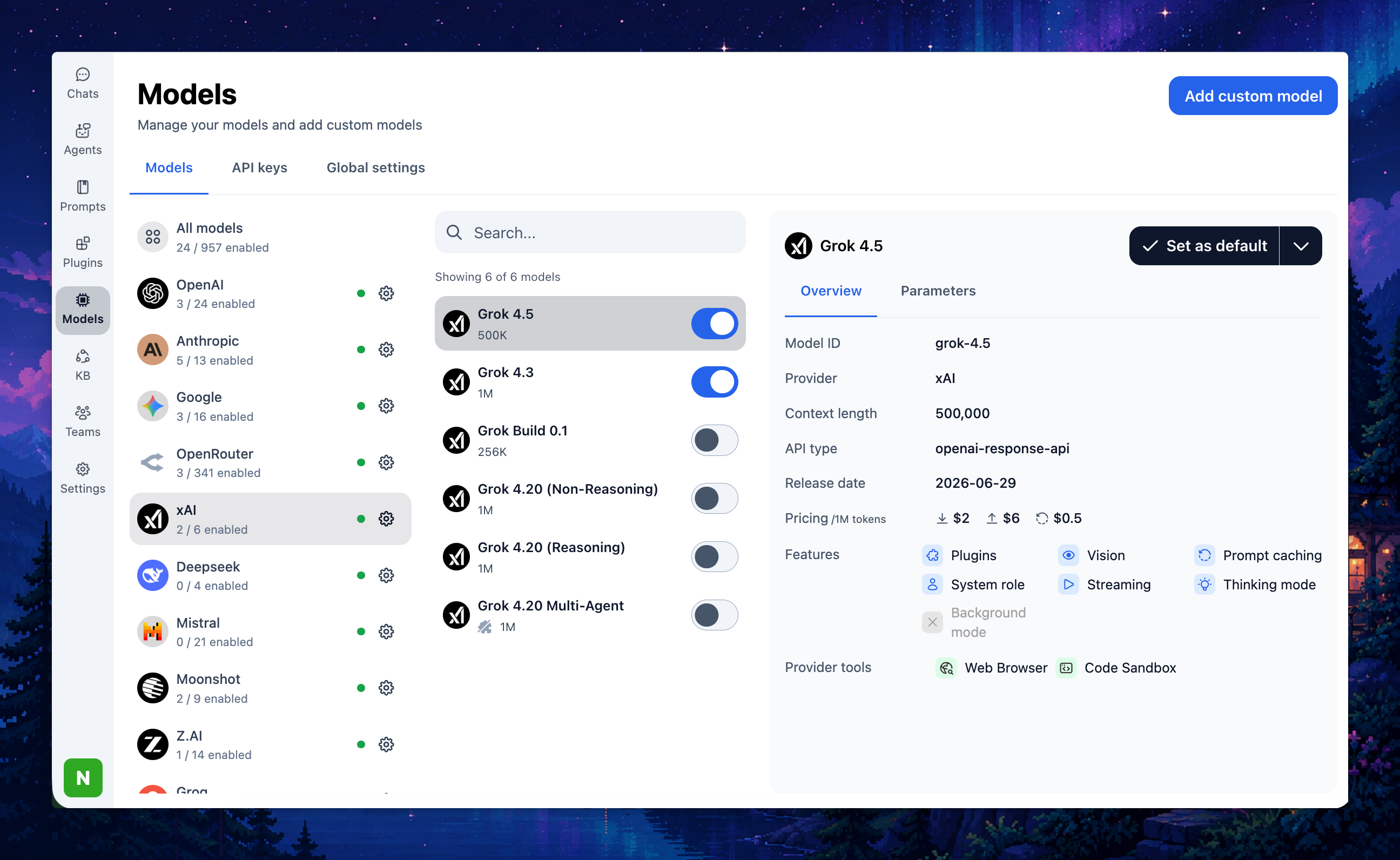Open OpenAI provider settings gear

(386, 293)
